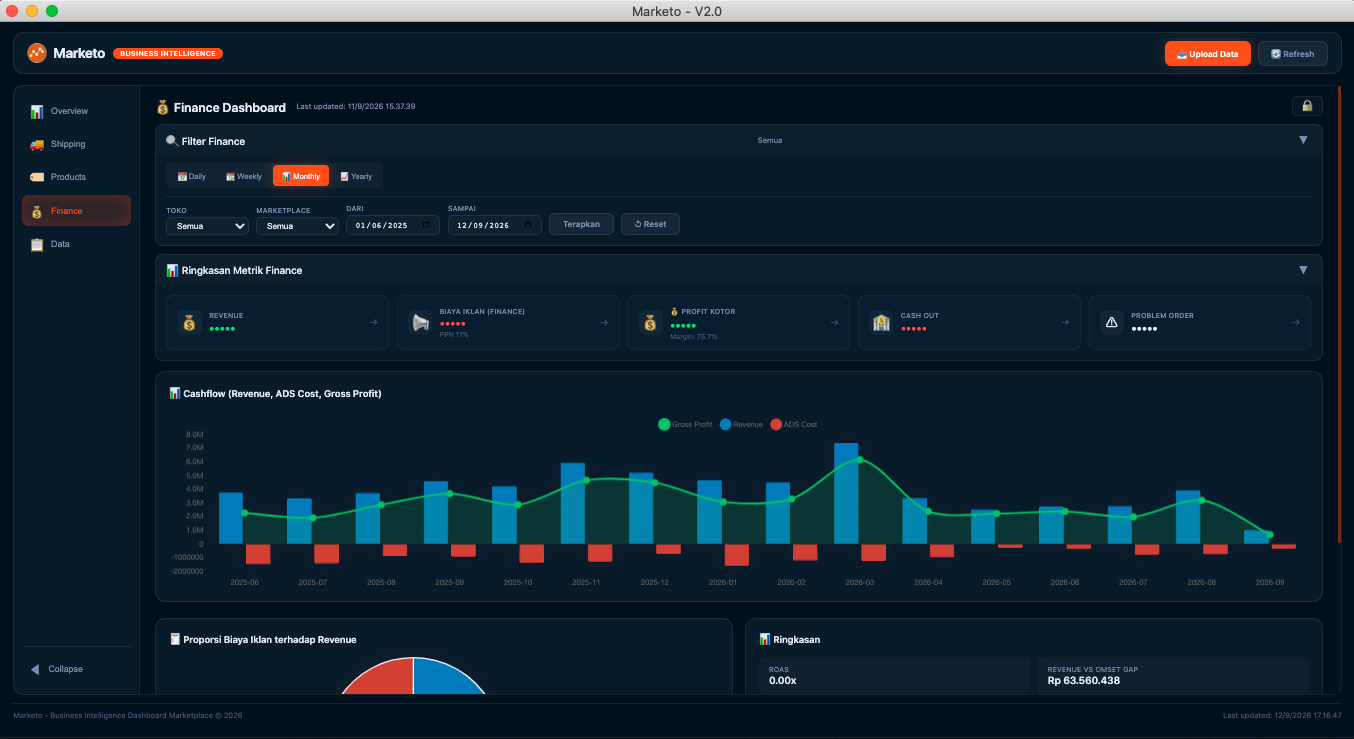1354x739 pixels.
Task: Click the Cashflow chart title icon
Action: click(175, 393)
